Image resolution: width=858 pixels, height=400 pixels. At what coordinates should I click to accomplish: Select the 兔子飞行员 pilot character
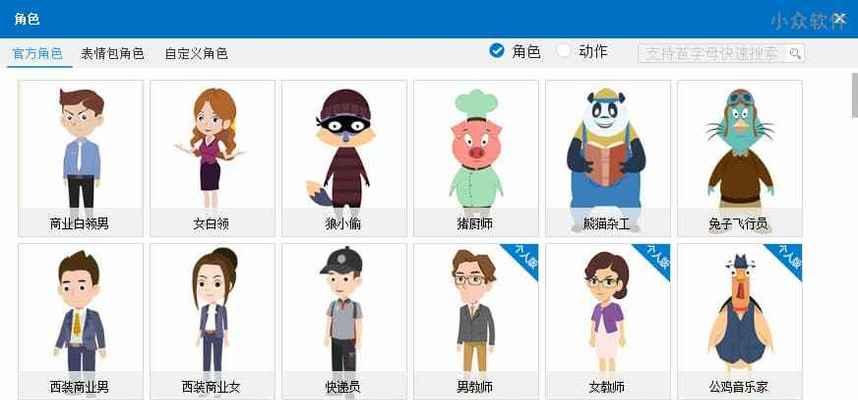tap(740, 159)
